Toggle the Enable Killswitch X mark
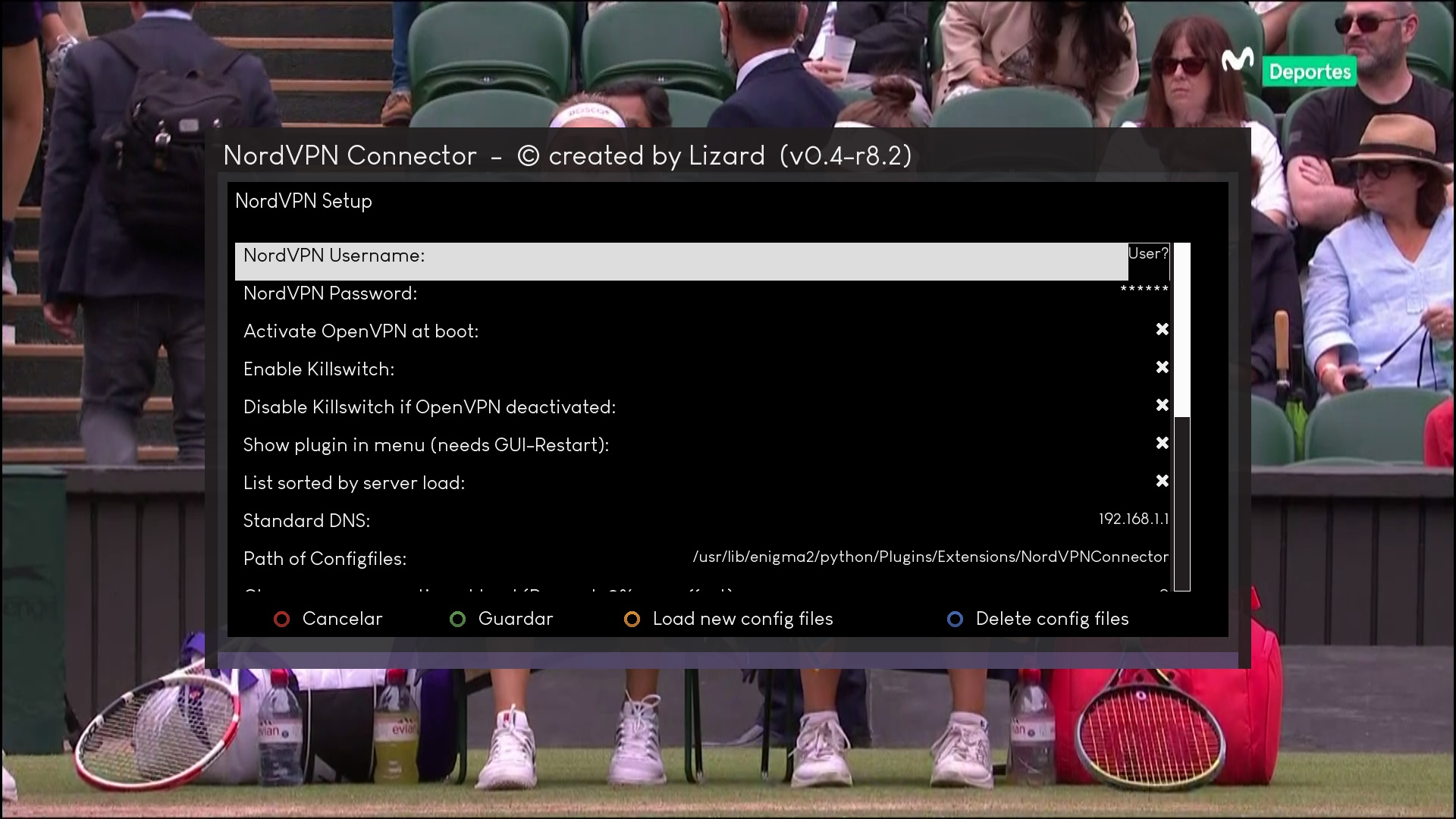 tap(1162, 368)
